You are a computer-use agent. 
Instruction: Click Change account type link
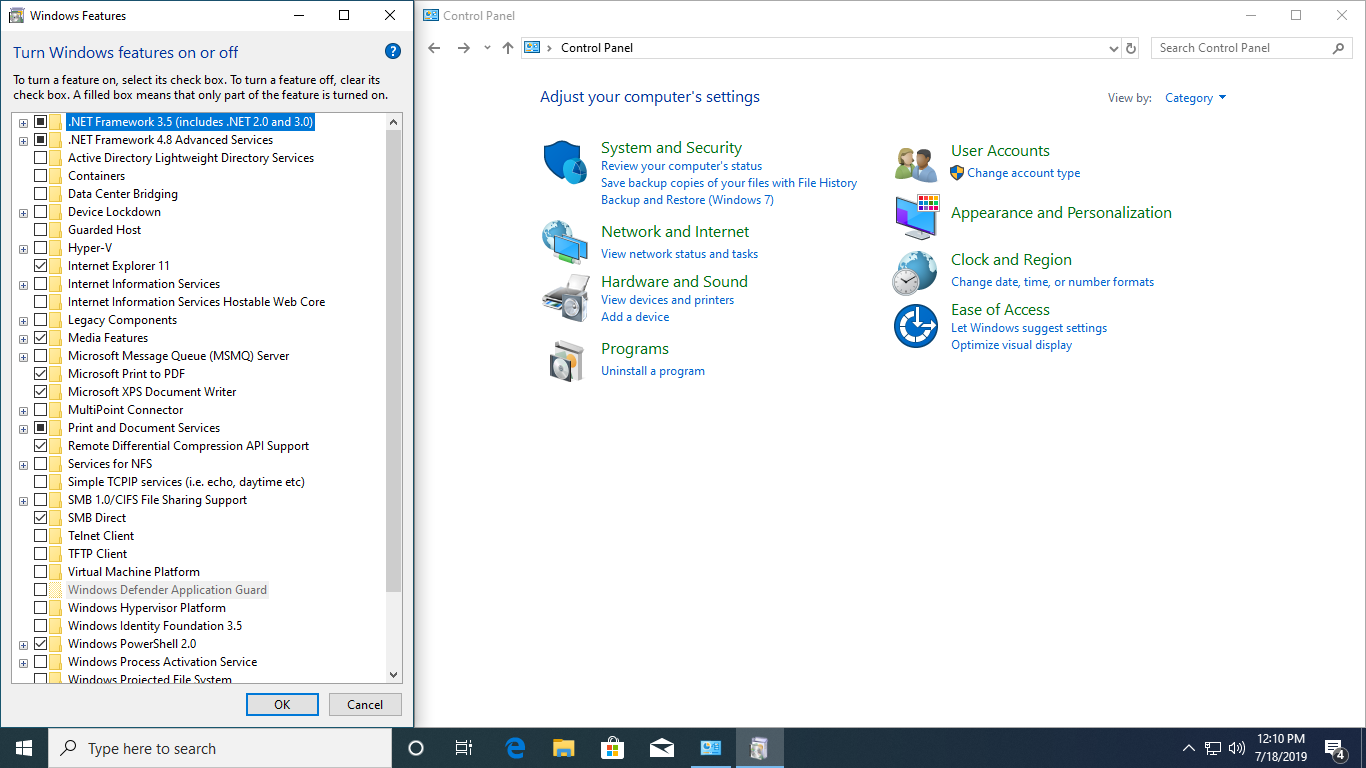pyautogui.click(x=1023, y=173)
